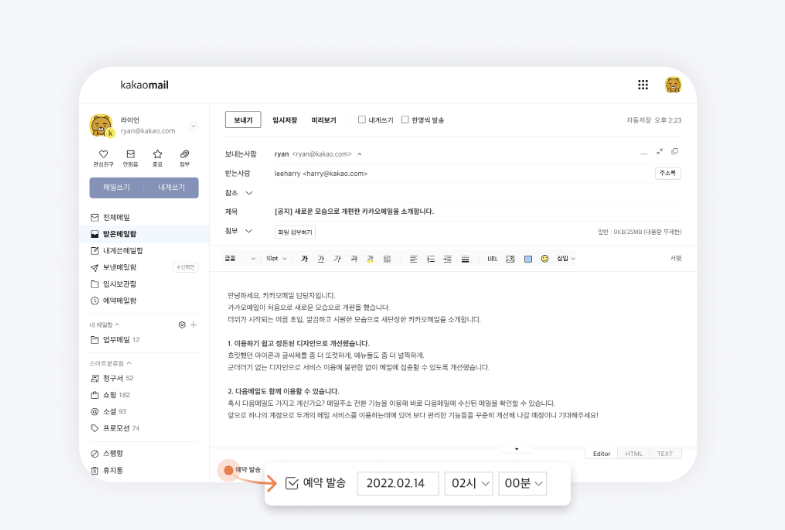Switch to the HTML tab
This screenshot has height=530, width=785.
(x=634, y=453)
